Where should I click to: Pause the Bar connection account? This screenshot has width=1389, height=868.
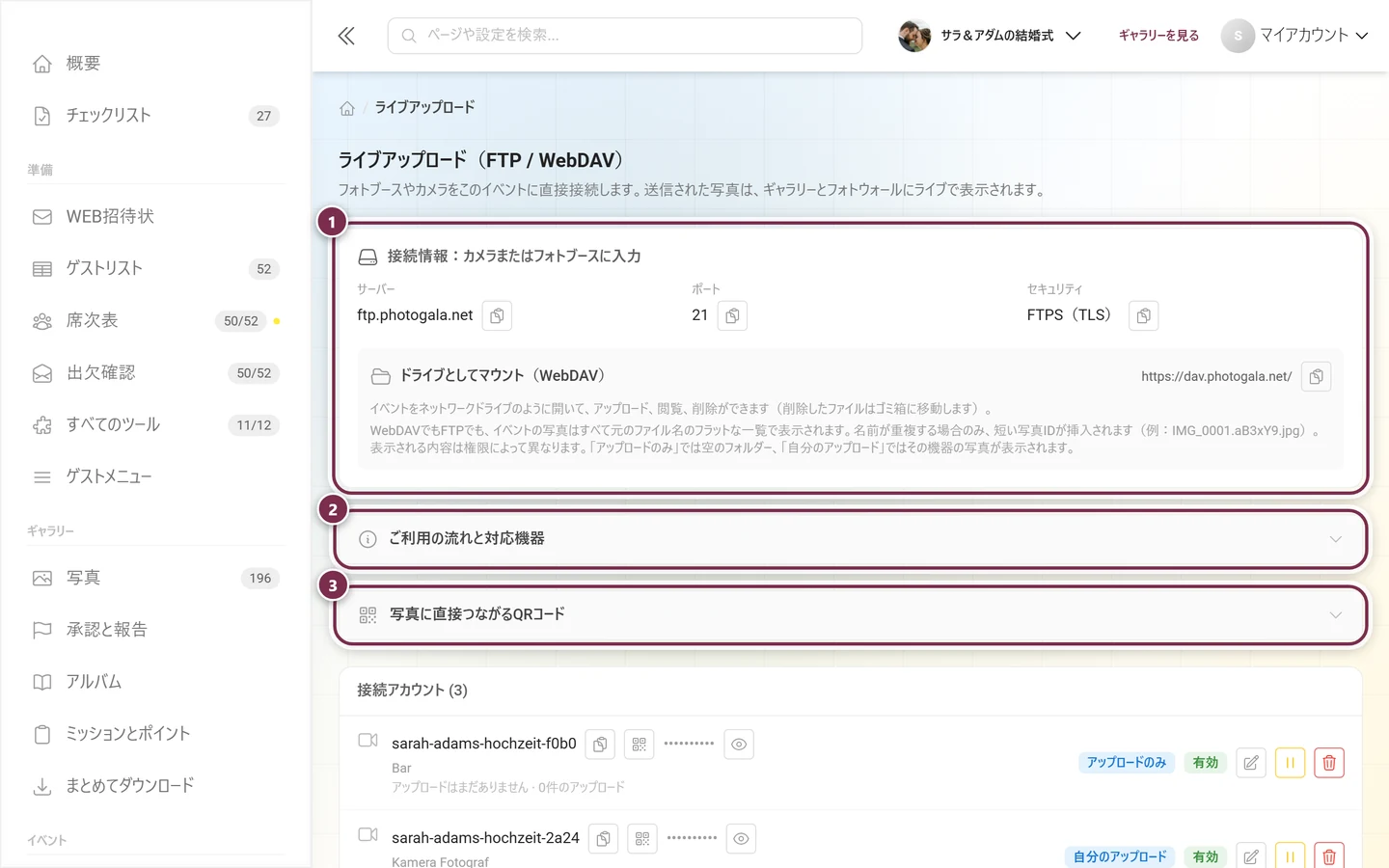pyautogui.click(x=1290, y=763)
